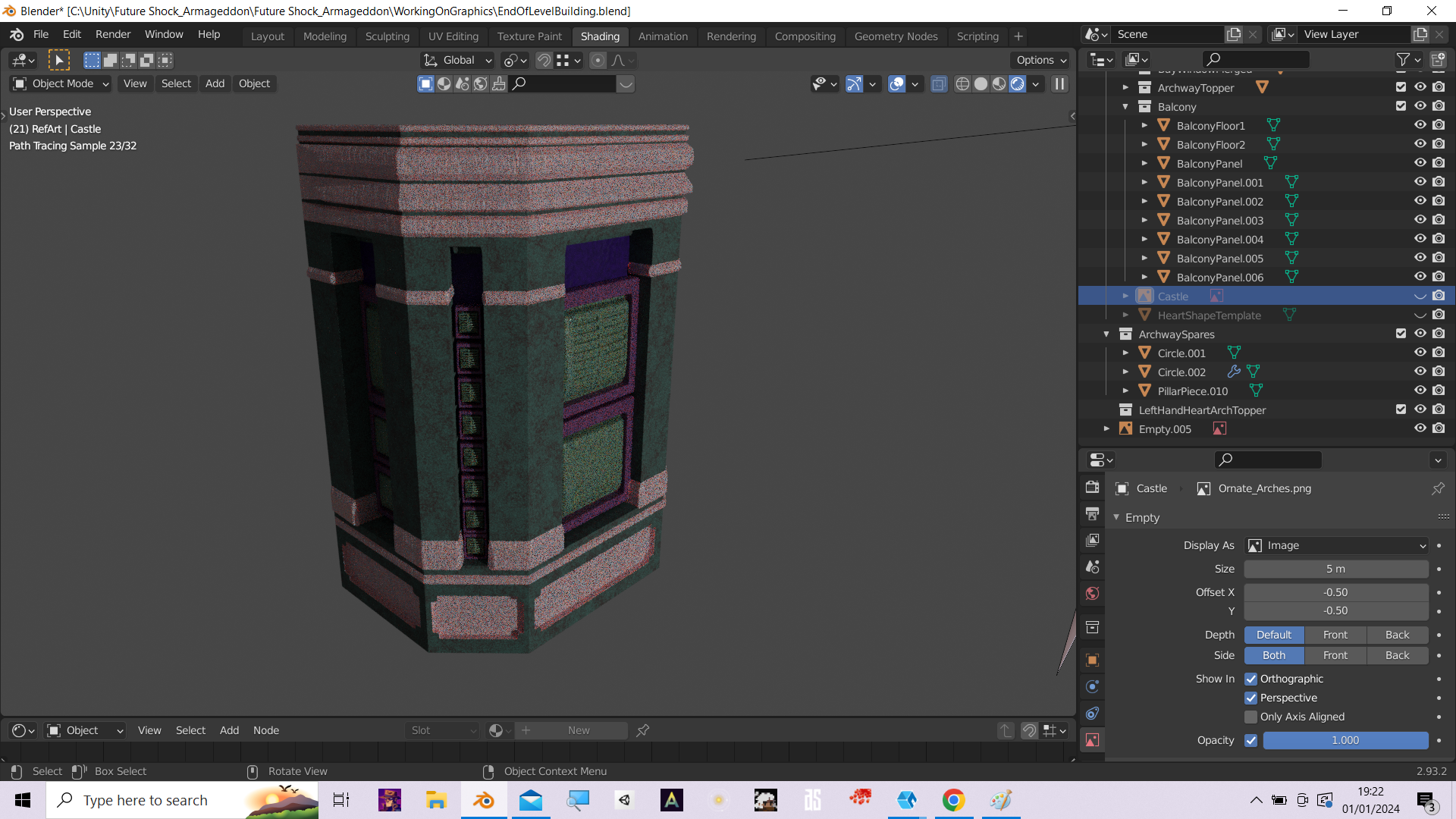1456x819 pixels.
Task: Open the Object Data (image) properties tab
Action: [1092, 739]
